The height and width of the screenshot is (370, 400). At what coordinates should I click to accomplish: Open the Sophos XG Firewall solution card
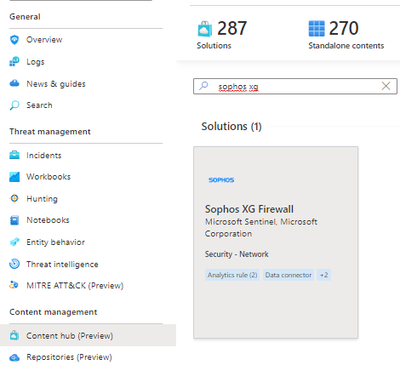point(276,242)
